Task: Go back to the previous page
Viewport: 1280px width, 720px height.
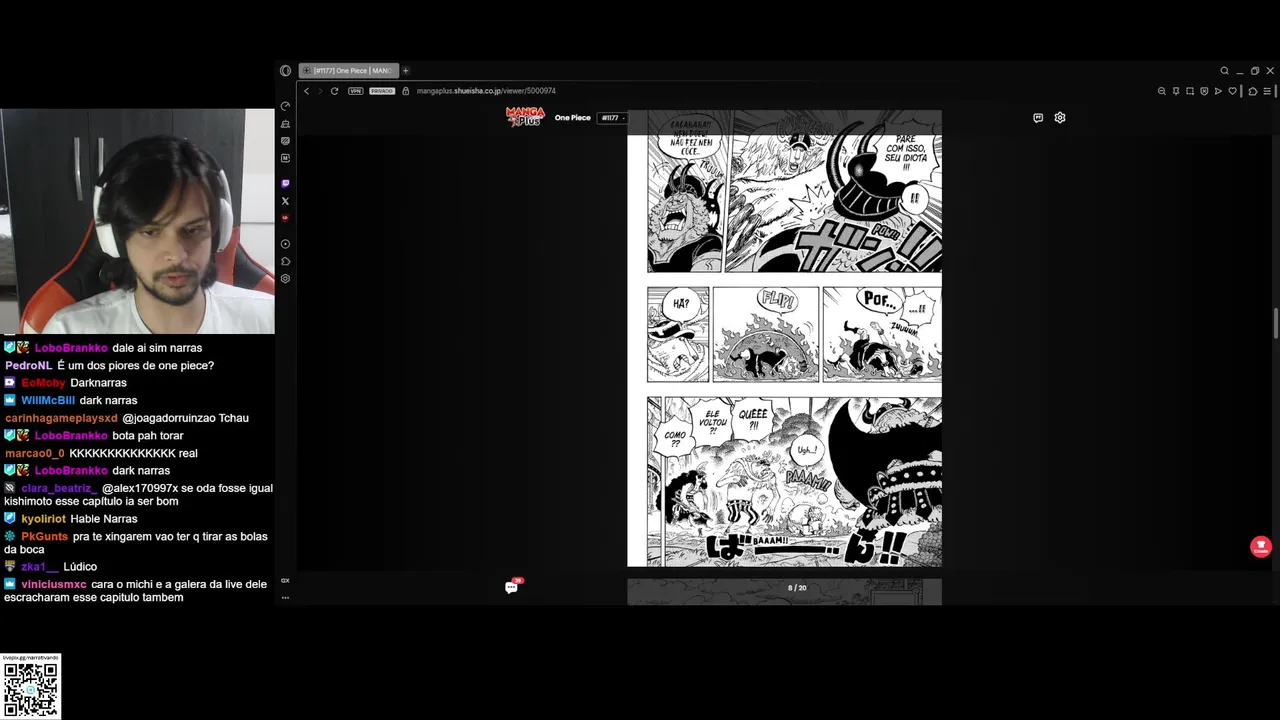Action: [x=306, y=91]
